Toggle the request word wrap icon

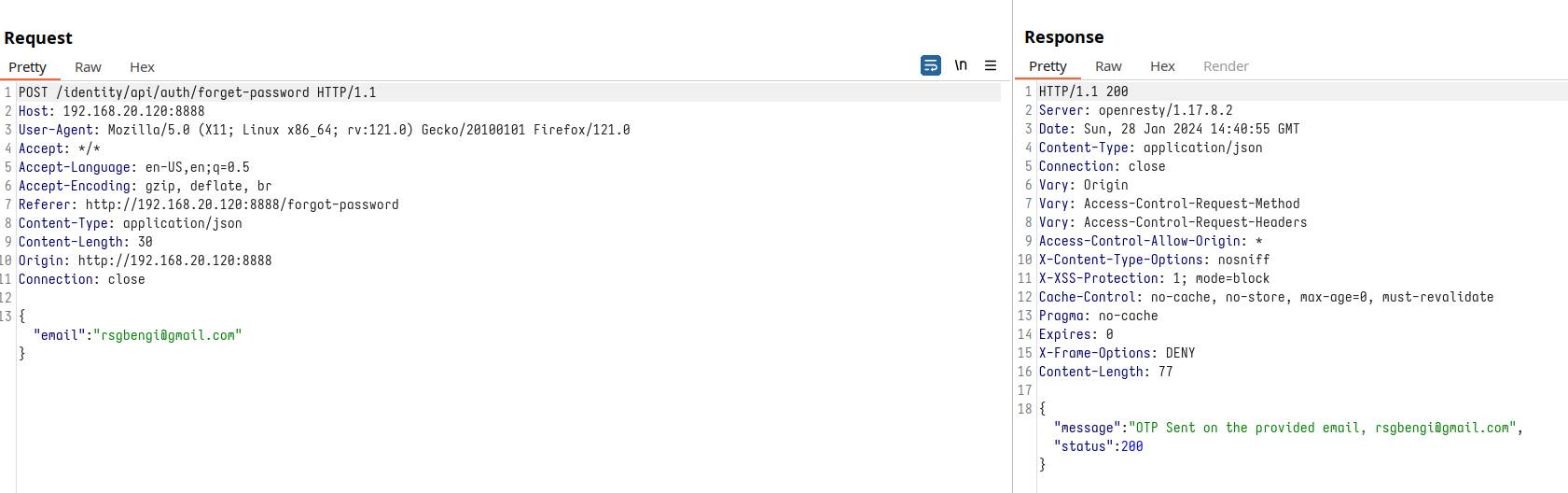930,65
